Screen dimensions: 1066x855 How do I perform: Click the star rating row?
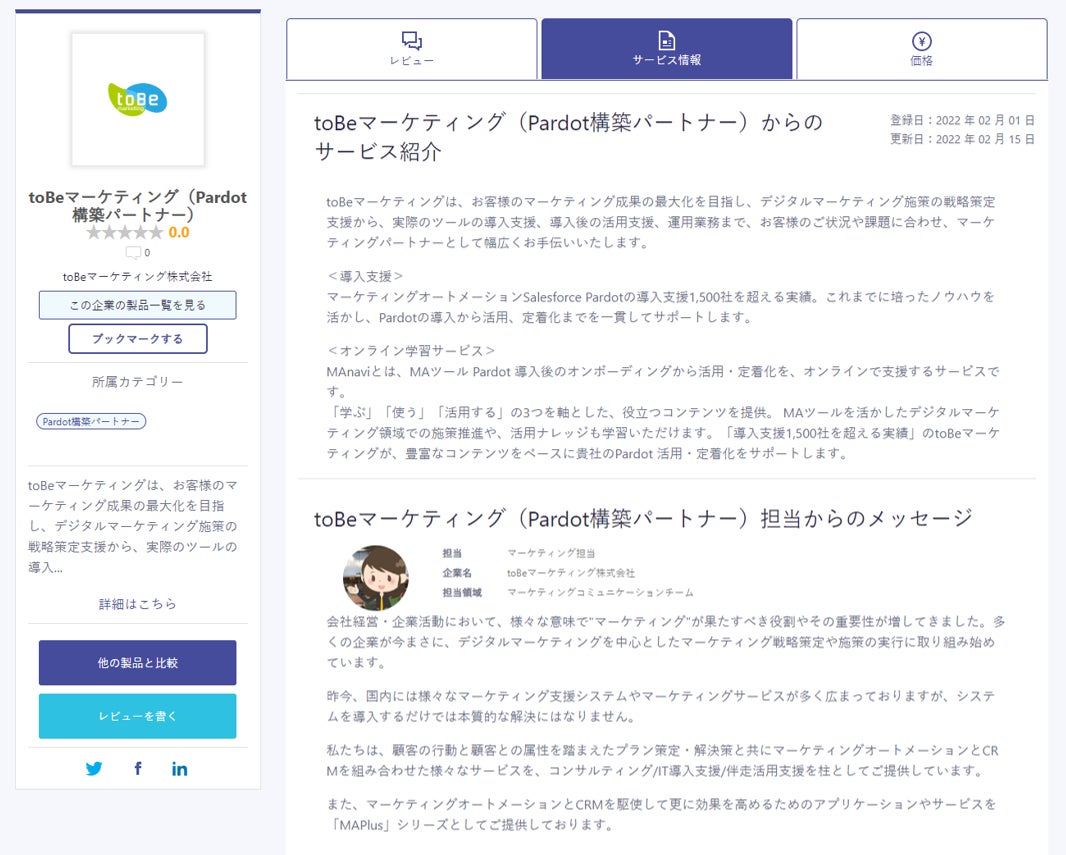[124, 233]
